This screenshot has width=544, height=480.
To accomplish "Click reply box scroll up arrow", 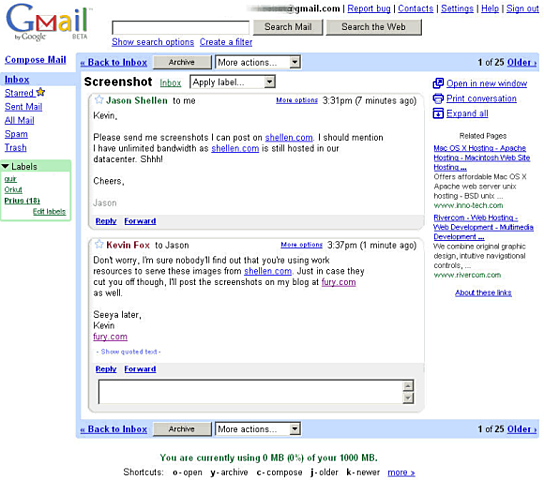I will coord(408,386).
